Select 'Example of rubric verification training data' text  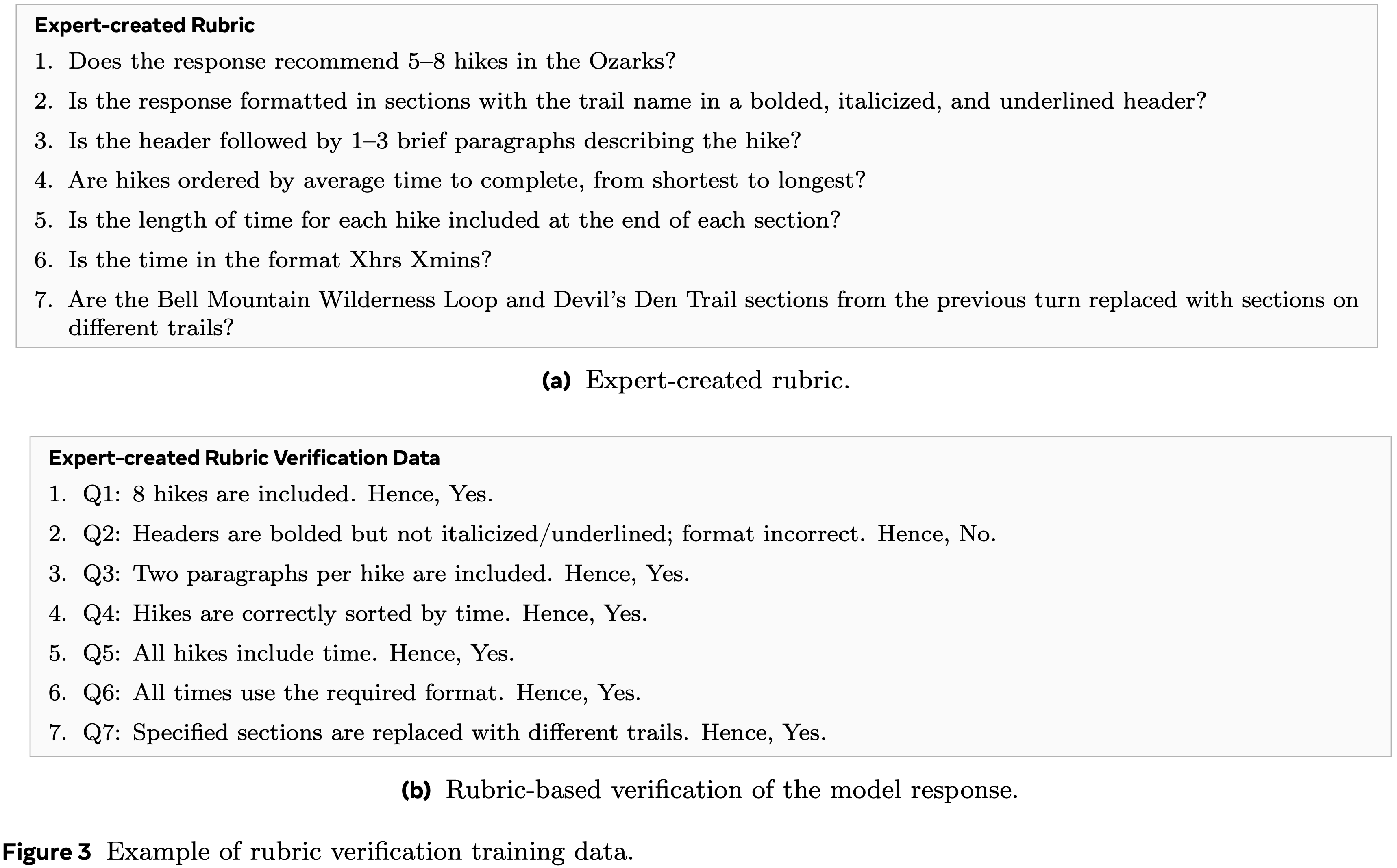click(369, 851)
